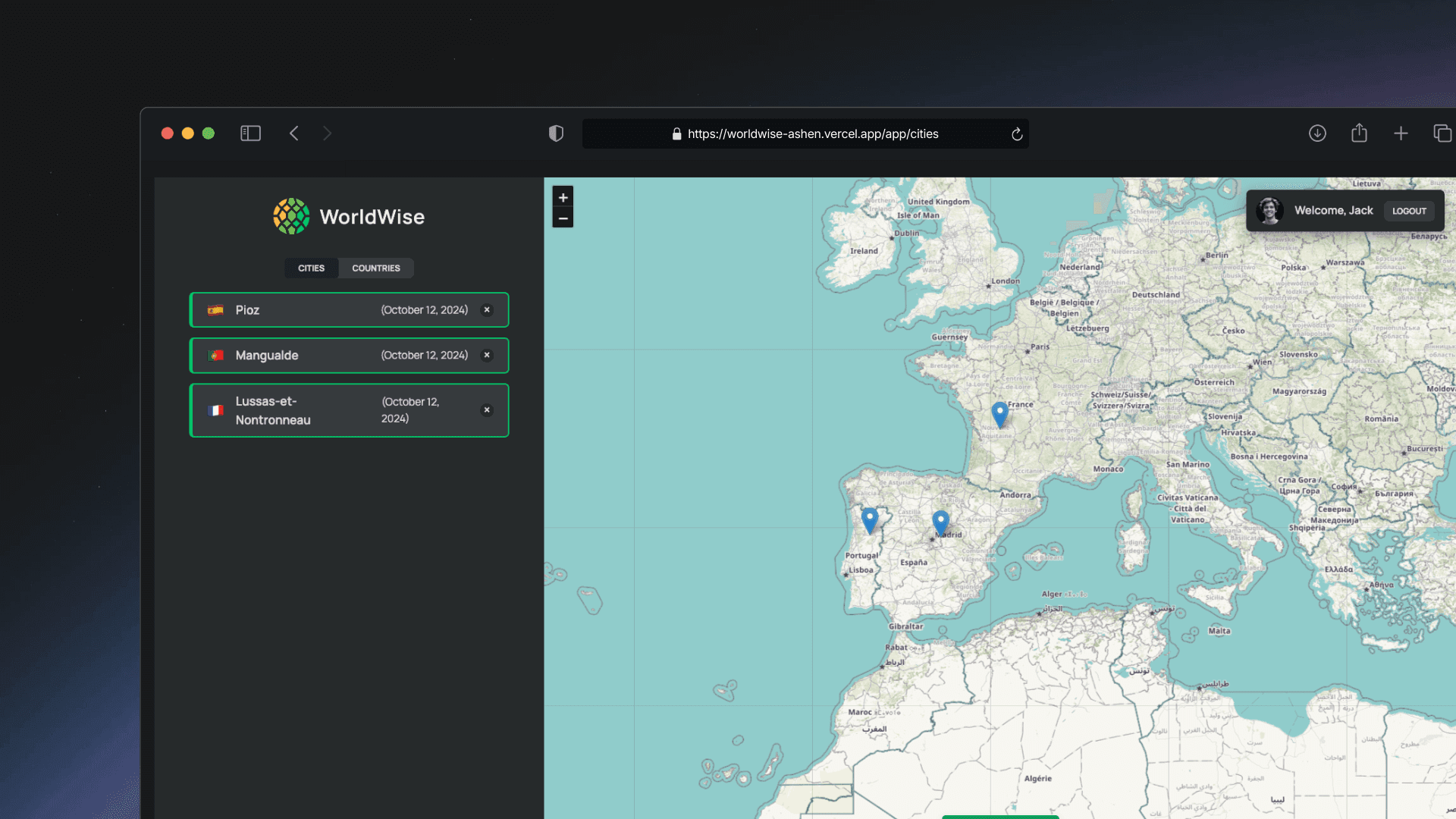Click the Dublin label on the map

pos(906,234)
